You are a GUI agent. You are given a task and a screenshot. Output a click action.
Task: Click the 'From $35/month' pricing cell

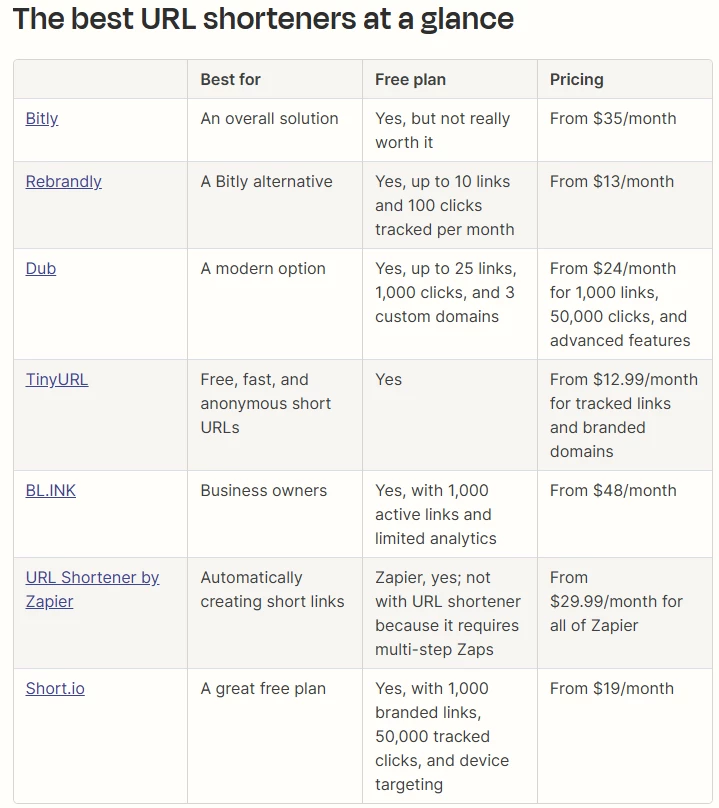(x=613, y=118)
